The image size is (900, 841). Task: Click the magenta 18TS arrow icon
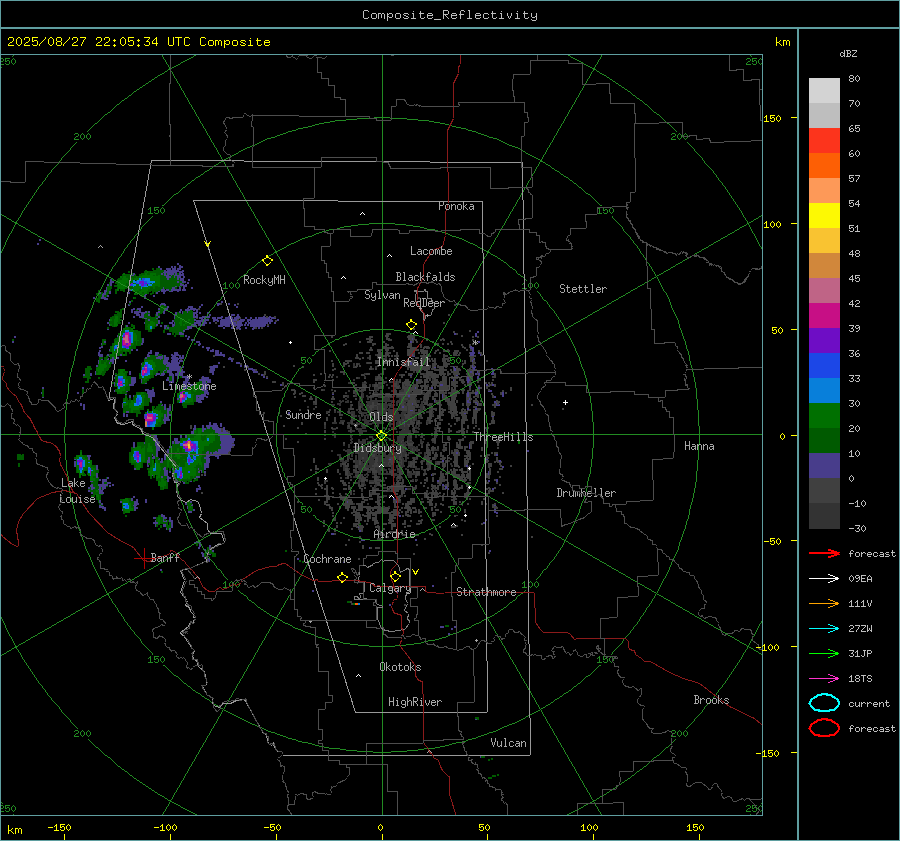824,679
